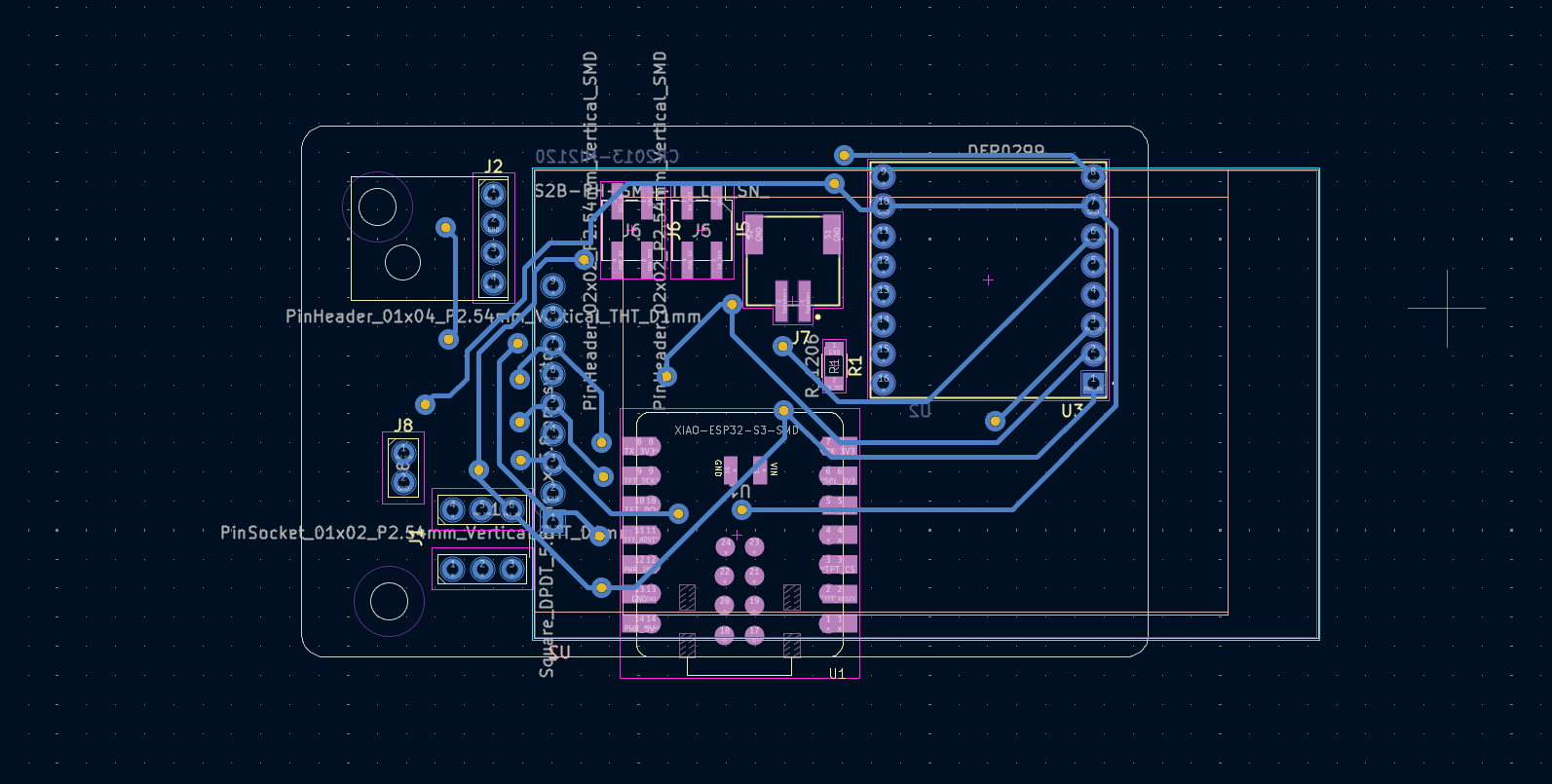This screenshot has height=784, width=1552.
Task: Click XIAO round pad 17
Action: (x=754, y=635)
